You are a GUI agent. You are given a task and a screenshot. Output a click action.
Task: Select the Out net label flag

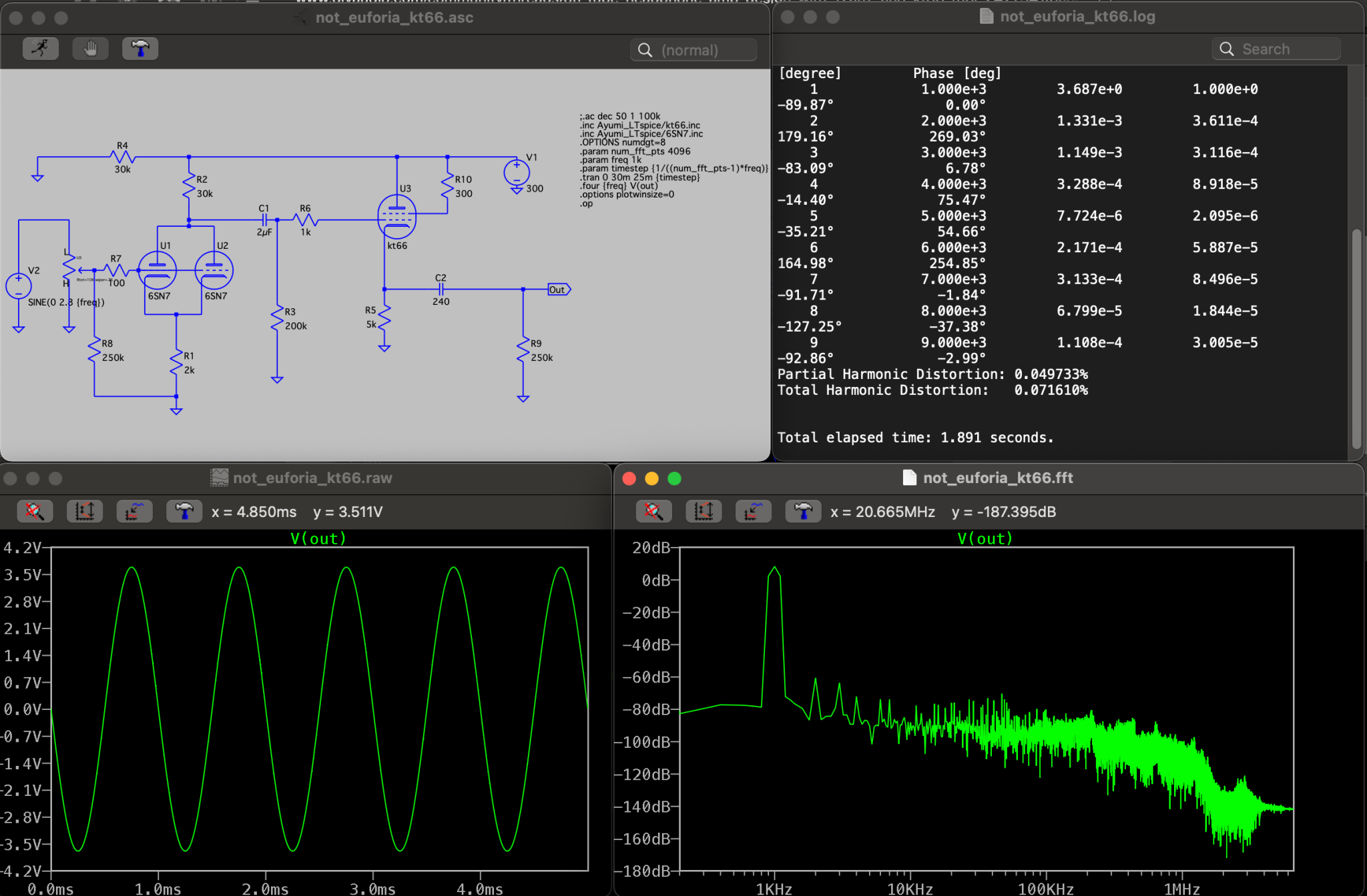(x=559, y=290)
